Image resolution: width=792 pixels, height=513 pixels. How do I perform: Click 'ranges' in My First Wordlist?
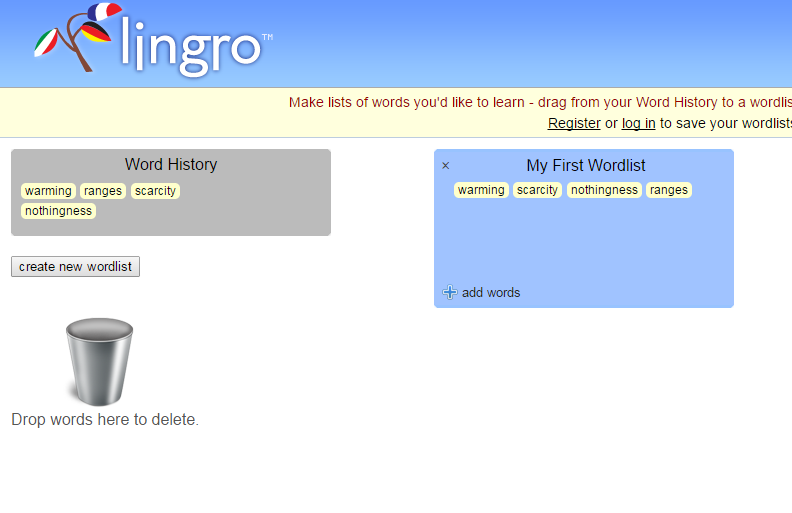[x=668, y=190]
